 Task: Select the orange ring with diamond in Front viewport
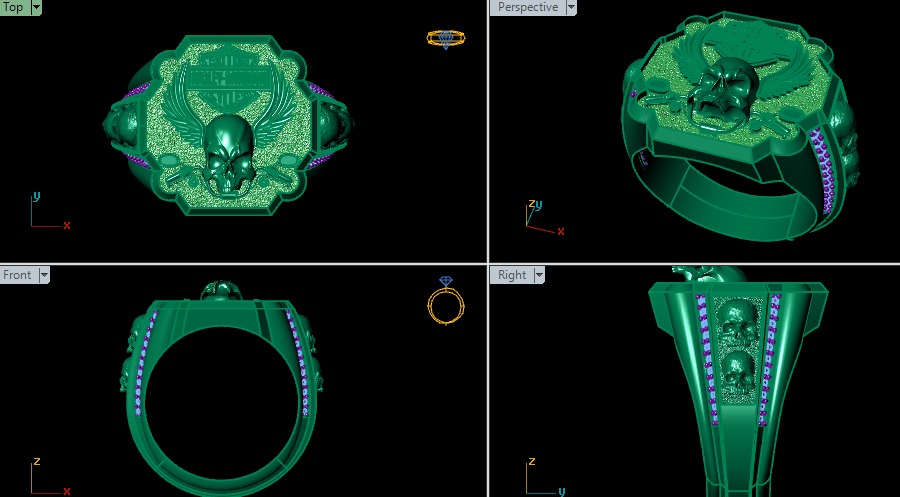point(446,301)
